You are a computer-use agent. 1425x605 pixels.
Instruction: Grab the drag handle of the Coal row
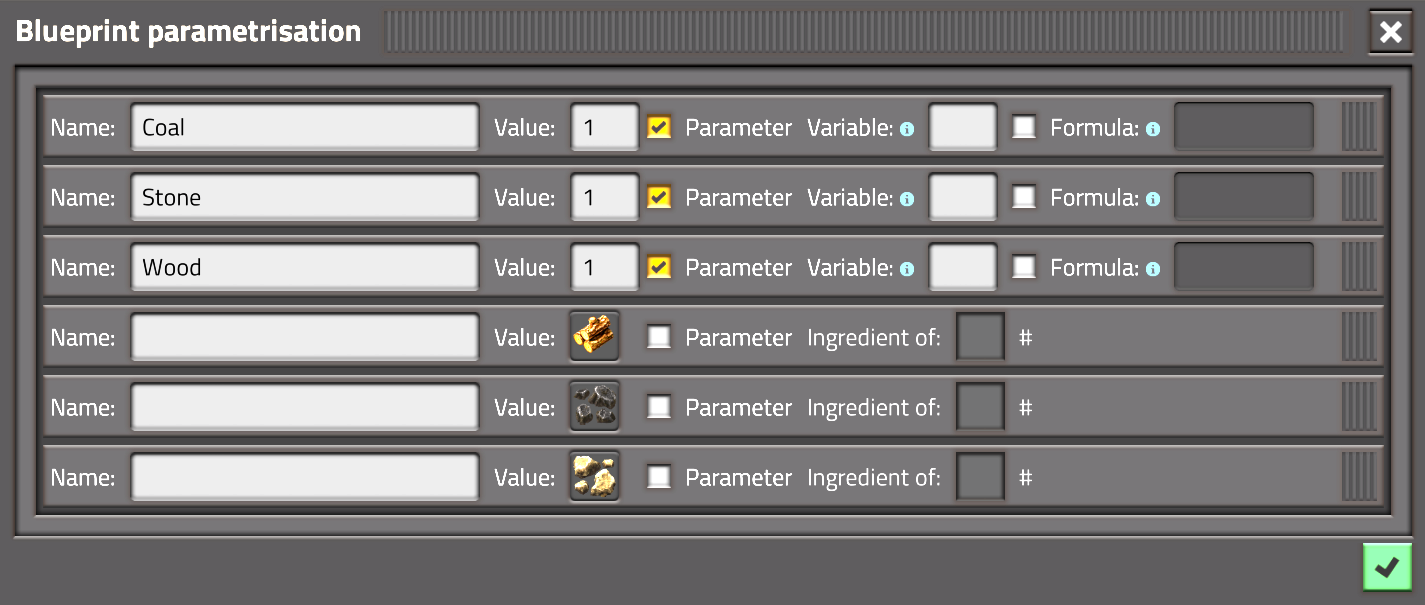[1359, 127]
